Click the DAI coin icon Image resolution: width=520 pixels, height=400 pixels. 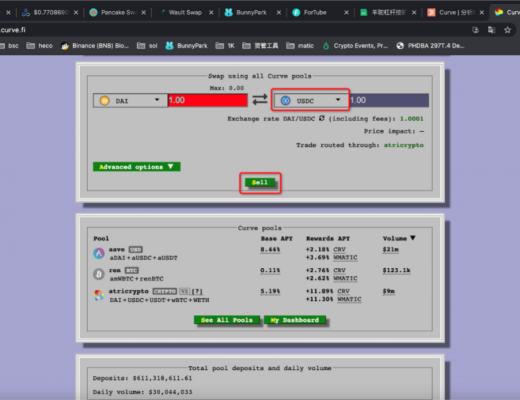tap(104, 101)
